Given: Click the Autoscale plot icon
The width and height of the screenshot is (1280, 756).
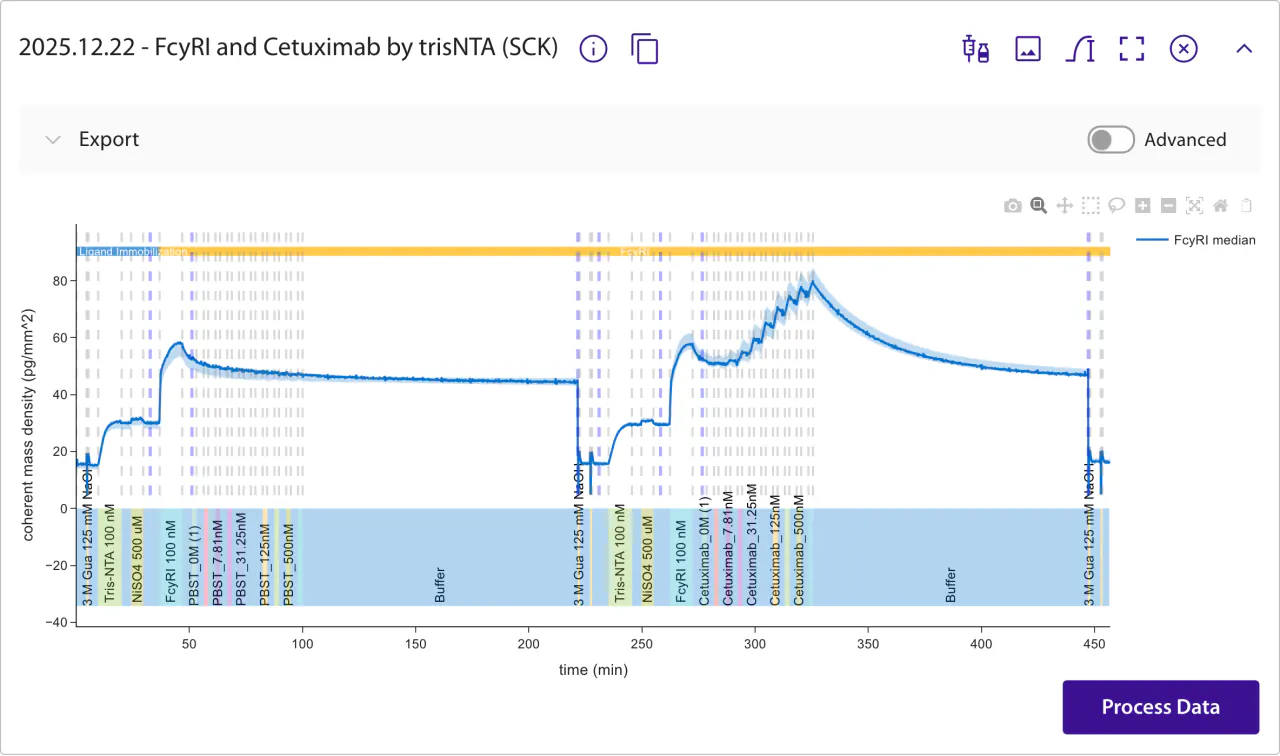Looking at the screenshot, I should pos(1194,206).
